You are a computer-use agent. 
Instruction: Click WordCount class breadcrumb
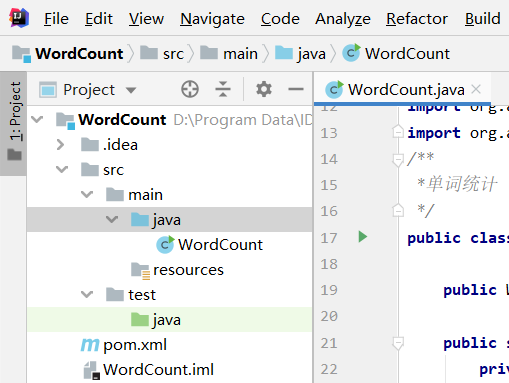pos(396,53)
